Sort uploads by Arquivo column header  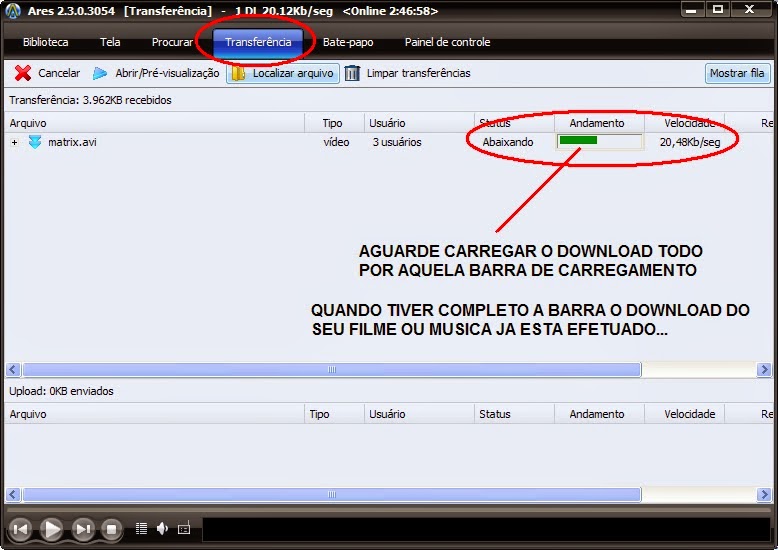click(154, 414)
